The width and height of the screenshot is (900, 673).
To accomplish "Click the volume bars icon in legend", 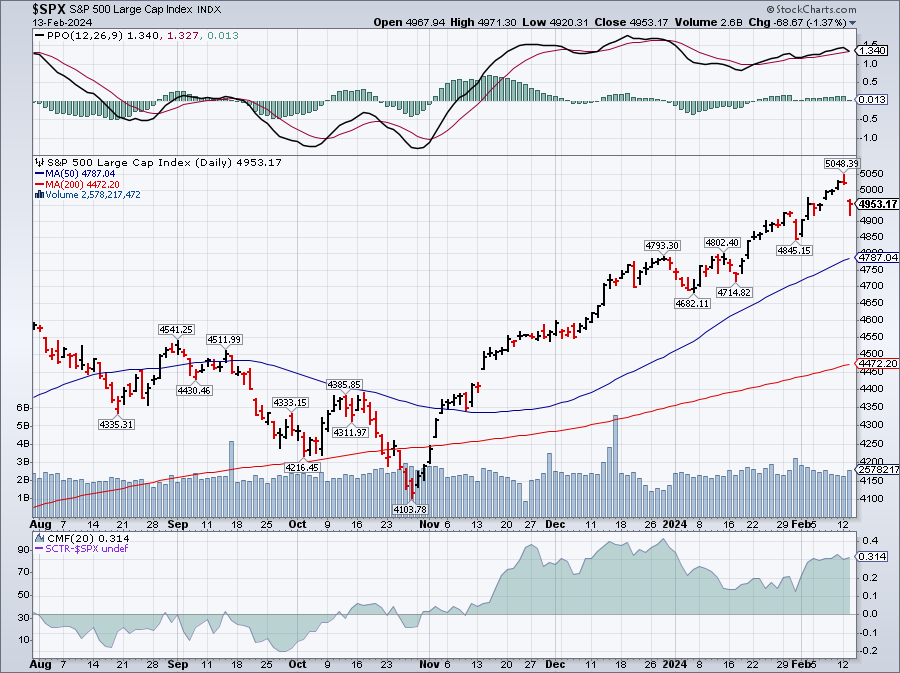I will click(37, 195).
